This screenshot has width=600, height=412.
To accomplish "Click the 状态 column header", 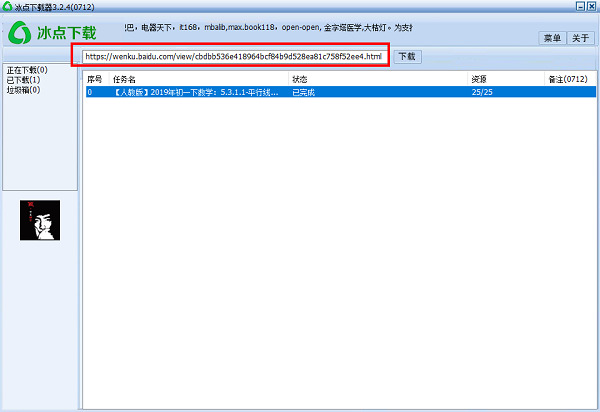I will coord(300,79).
